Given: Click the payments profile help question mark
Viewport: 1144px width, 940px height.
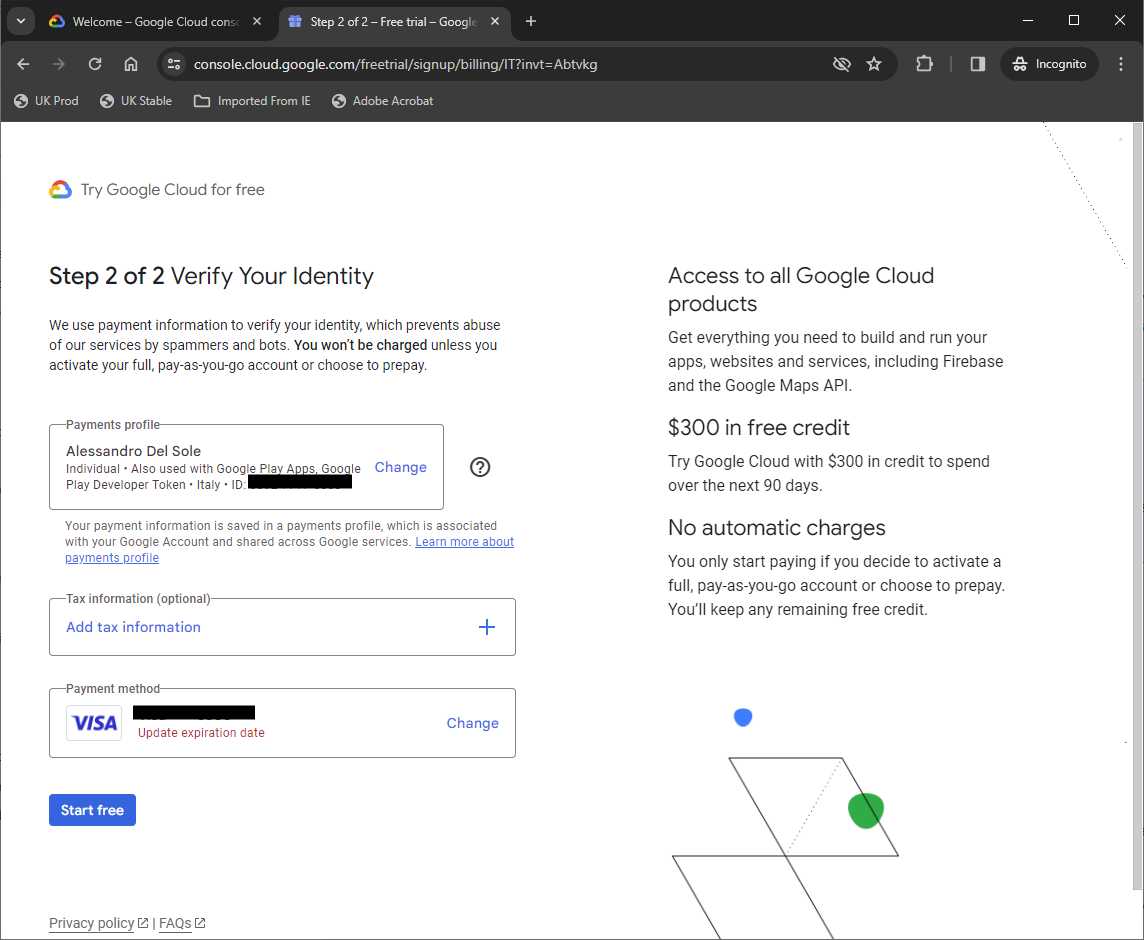Looking at the screenshot, I should coord(480,467).
